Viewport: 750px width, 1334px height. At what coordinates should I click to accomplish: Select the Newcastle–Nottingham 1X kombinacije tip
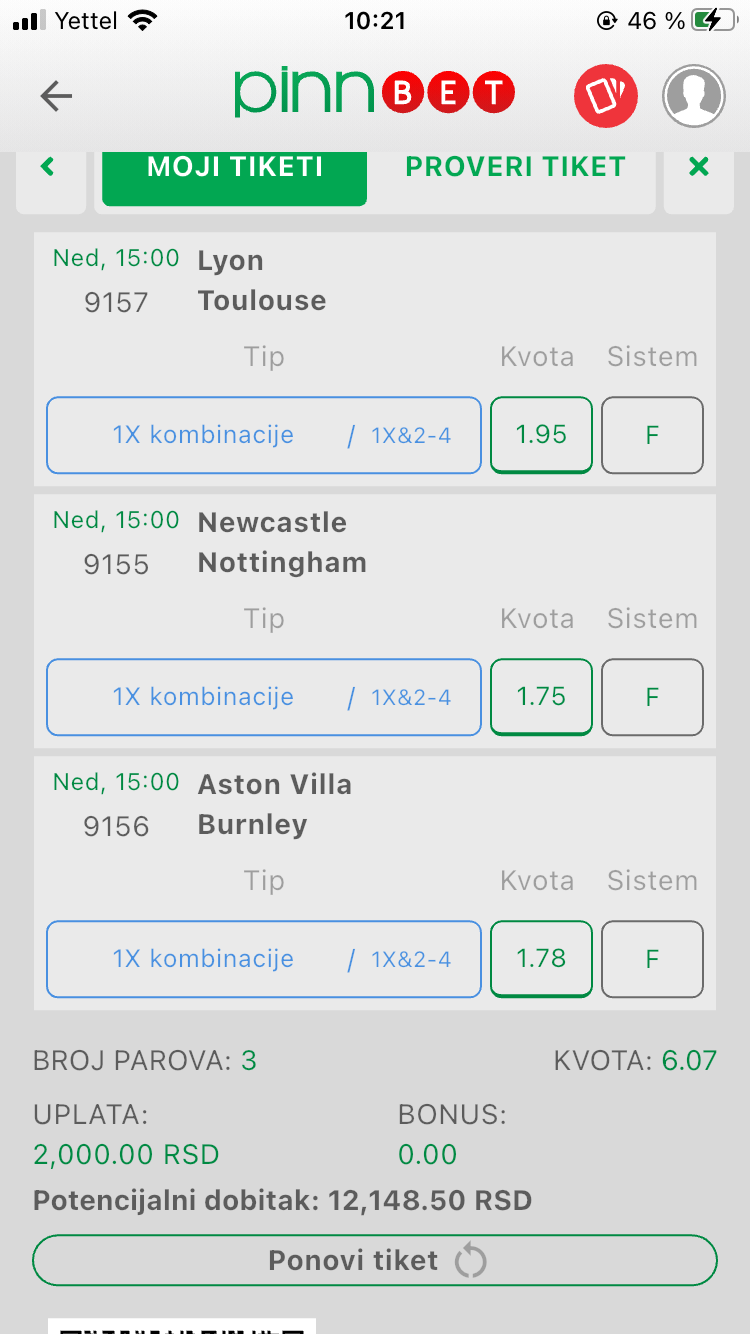264,698
